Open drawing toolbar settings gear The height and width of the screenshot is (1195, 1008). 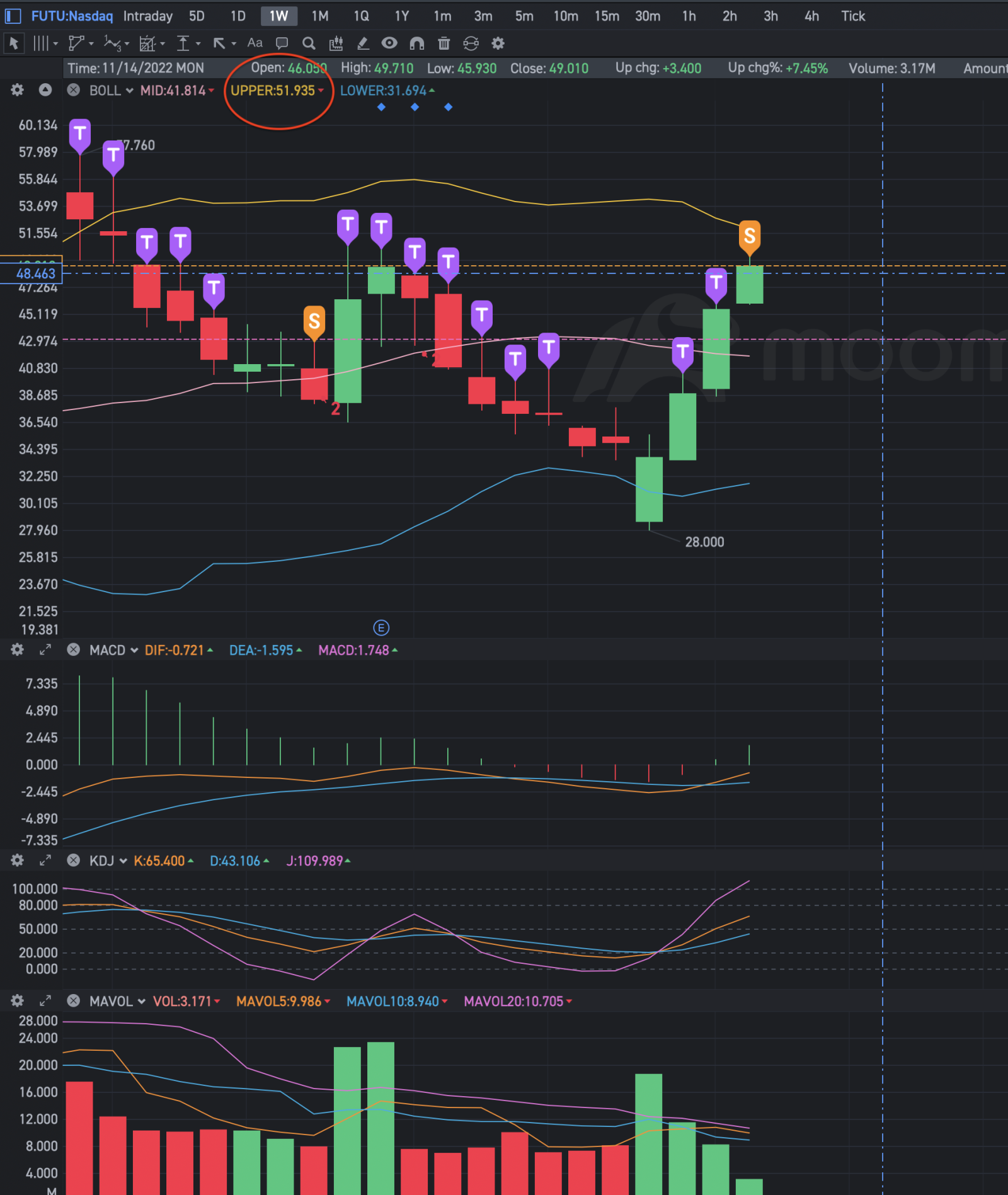point(498,43)
